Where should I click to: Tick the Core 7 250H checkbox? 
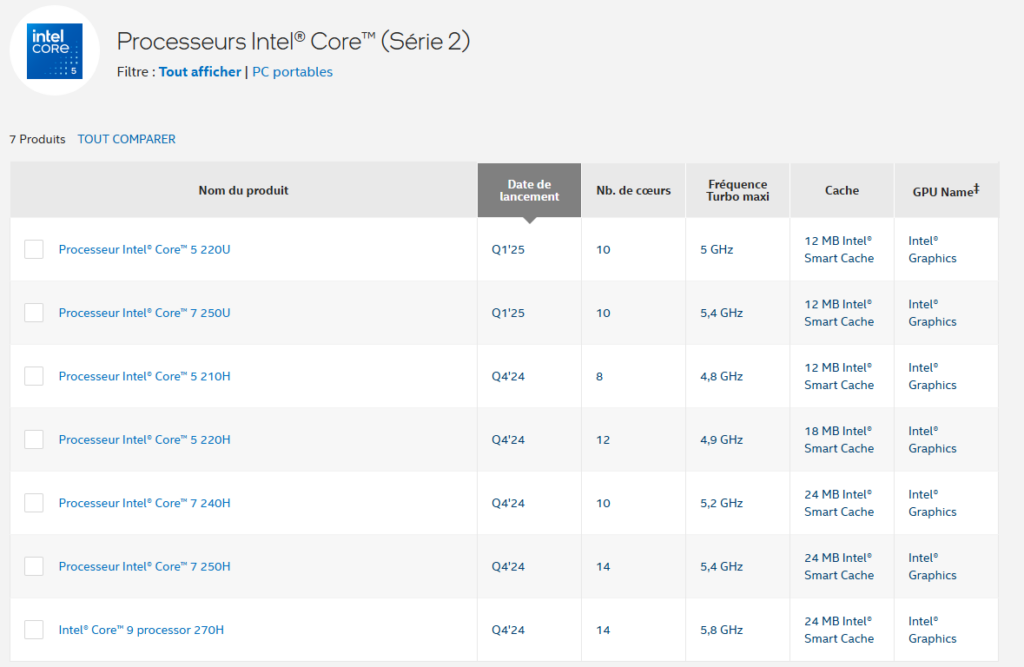pos(34,566)
